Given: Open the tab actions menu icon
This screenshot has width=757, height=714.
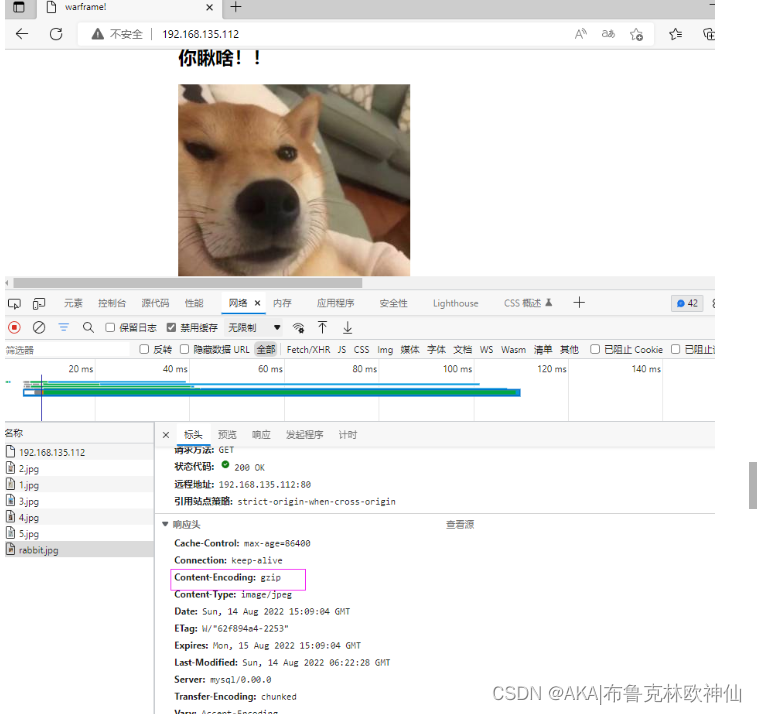Looking at the screenshot, I should (x=18, y=7).
